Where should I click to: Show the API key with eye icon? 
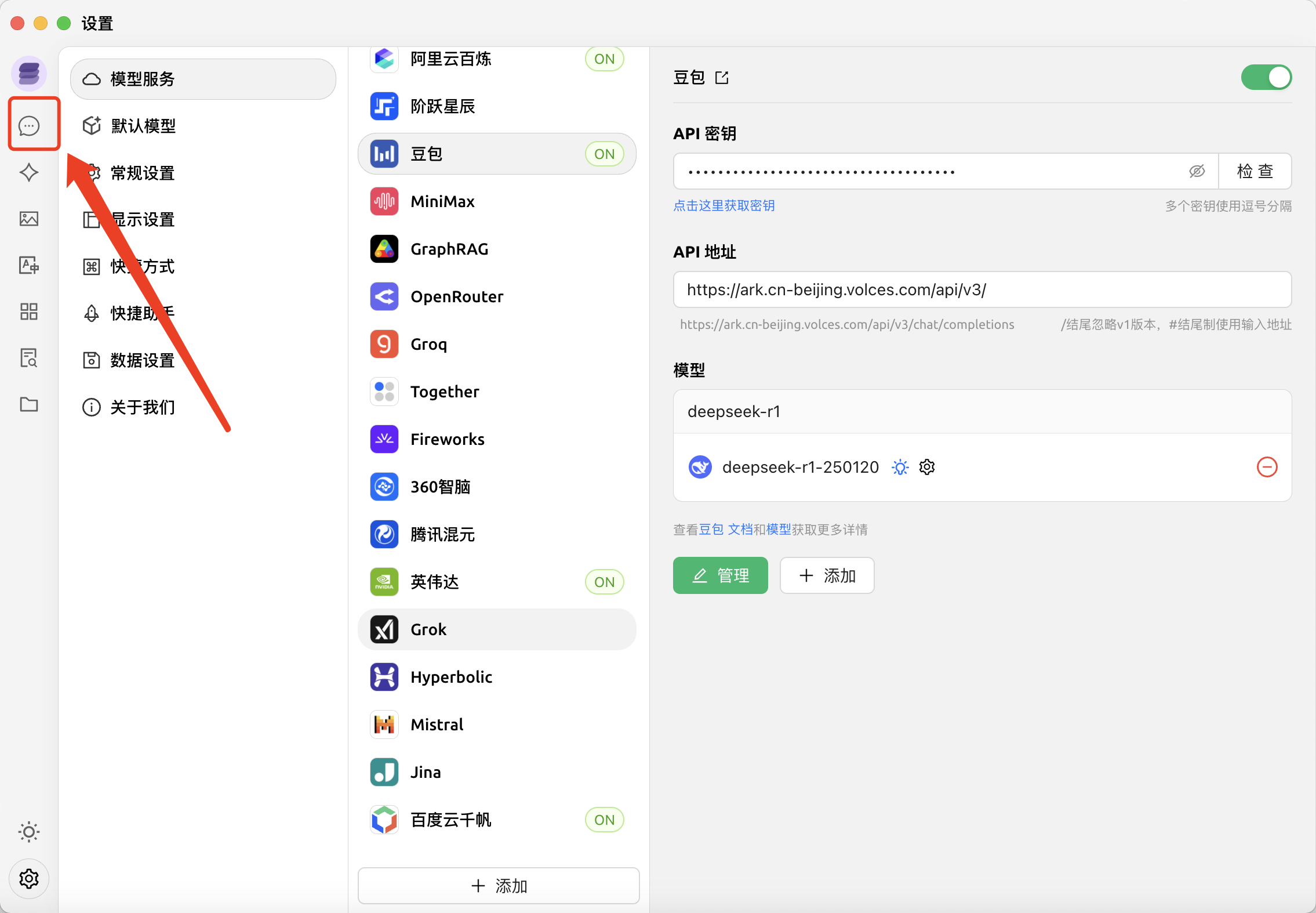point(1197,171)
